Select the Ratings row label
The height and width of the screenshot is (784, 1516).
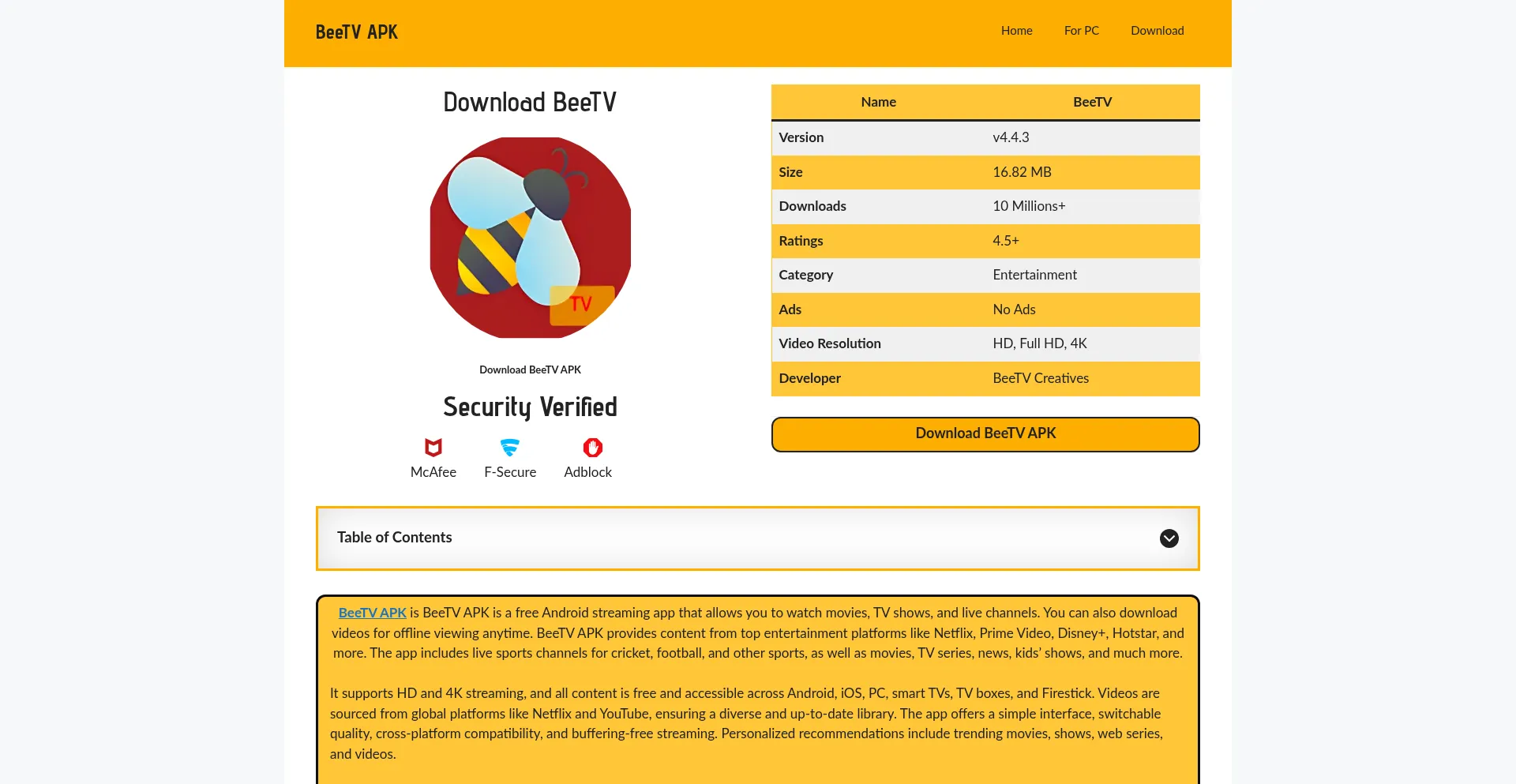point(801,241)
